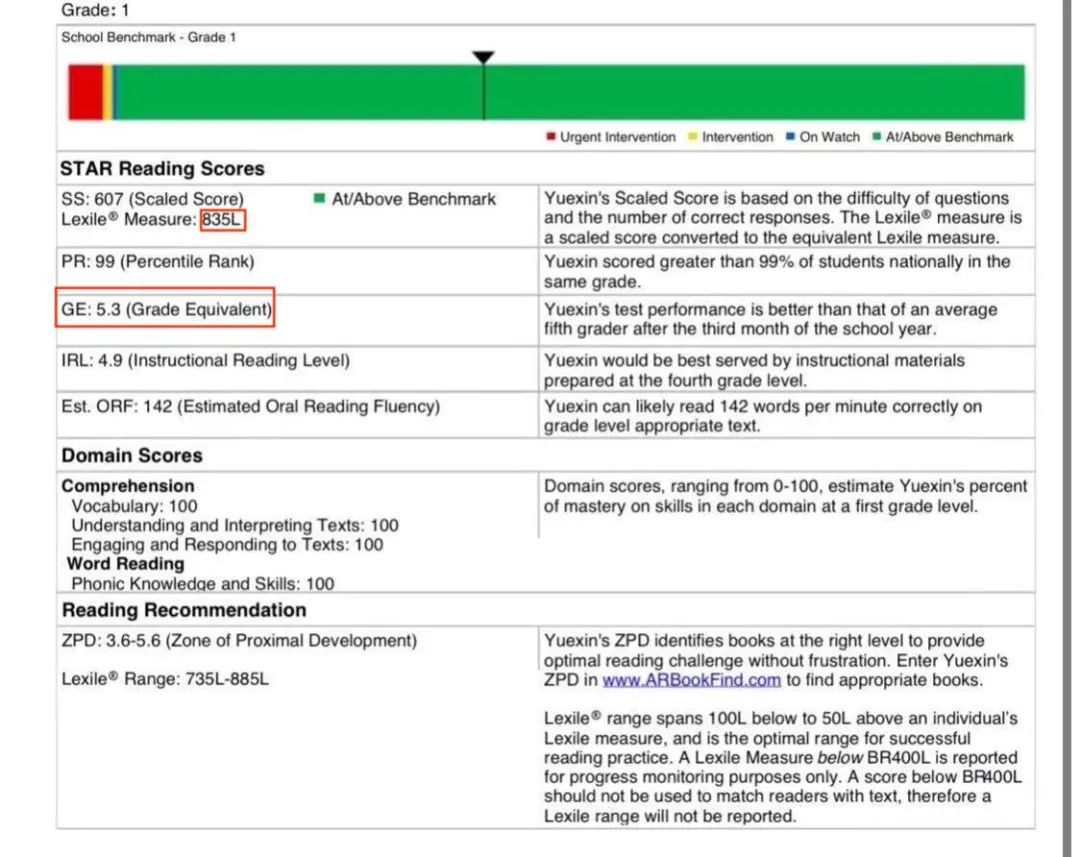Click the red Urgent Intervention legend square

click(x=551, y=137)
